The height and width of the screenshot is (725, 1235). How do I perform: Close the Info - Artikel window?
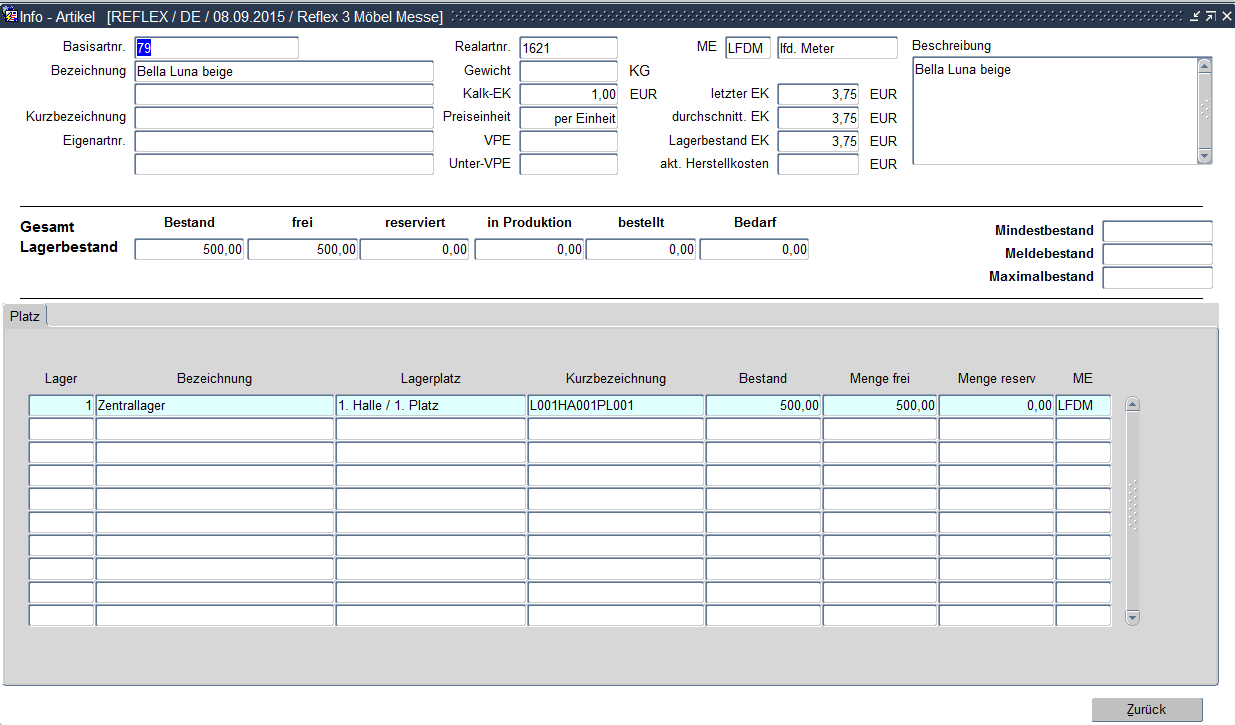click(x=1226, y=17)
